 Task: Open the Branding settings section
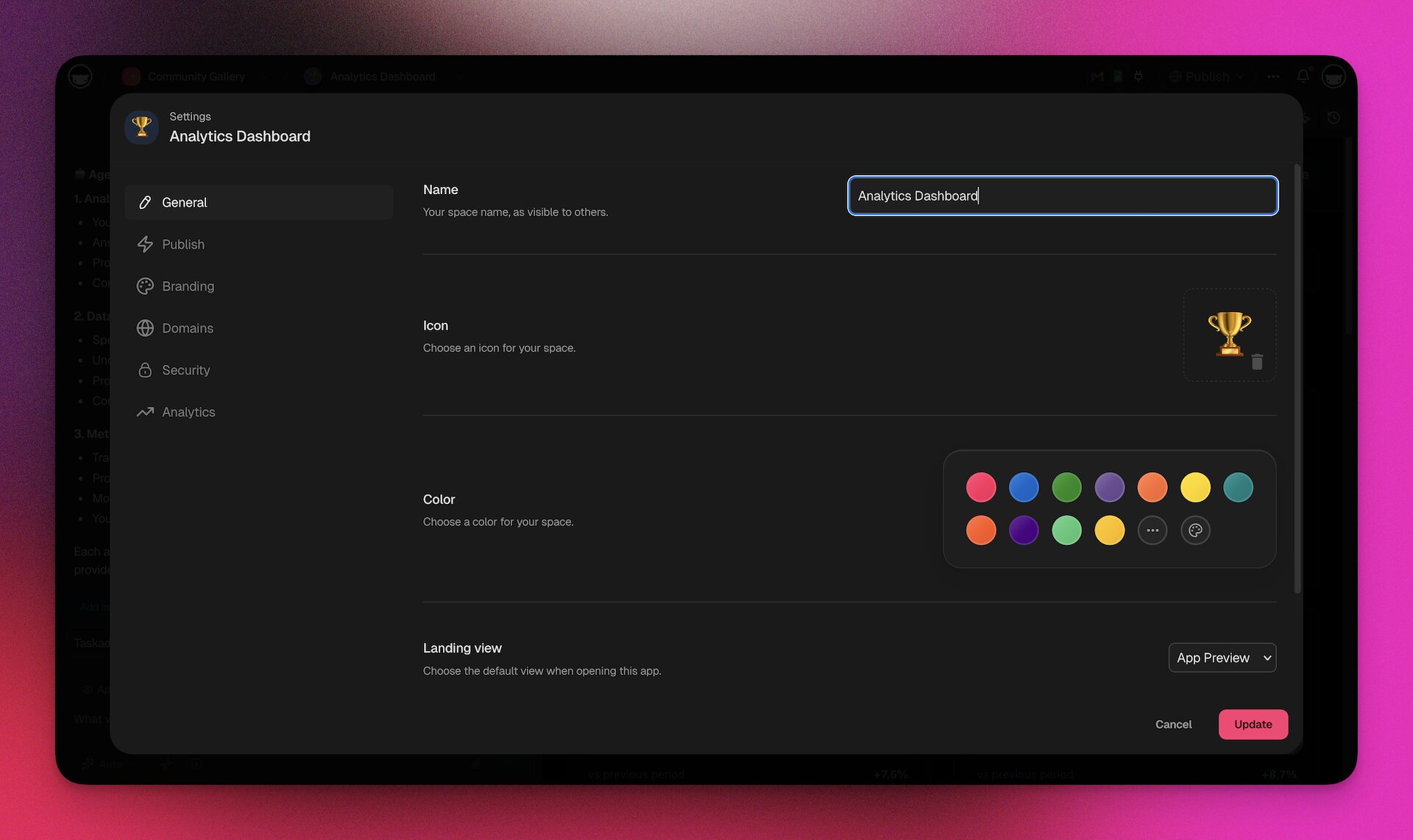(188, 286)
